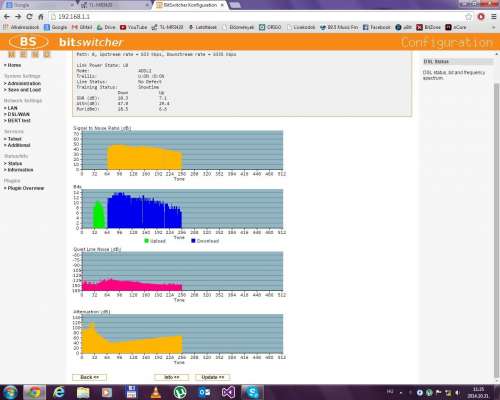The image size is (500, 400).
Task: Open the Facebook bookmark
Action: click(x=377, y=27)
